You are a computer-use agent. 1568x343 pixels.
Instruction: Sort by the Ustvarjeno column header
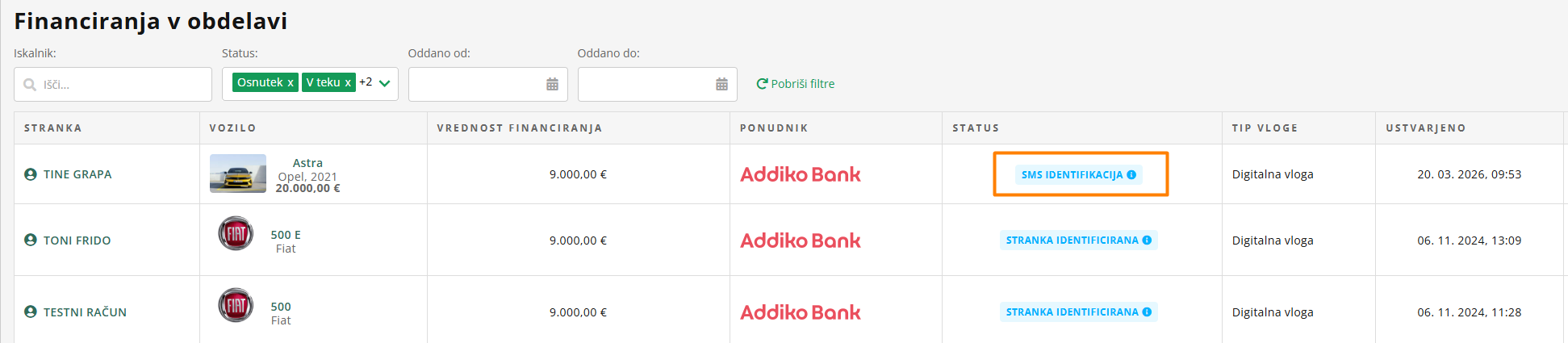click(1426, 128)
